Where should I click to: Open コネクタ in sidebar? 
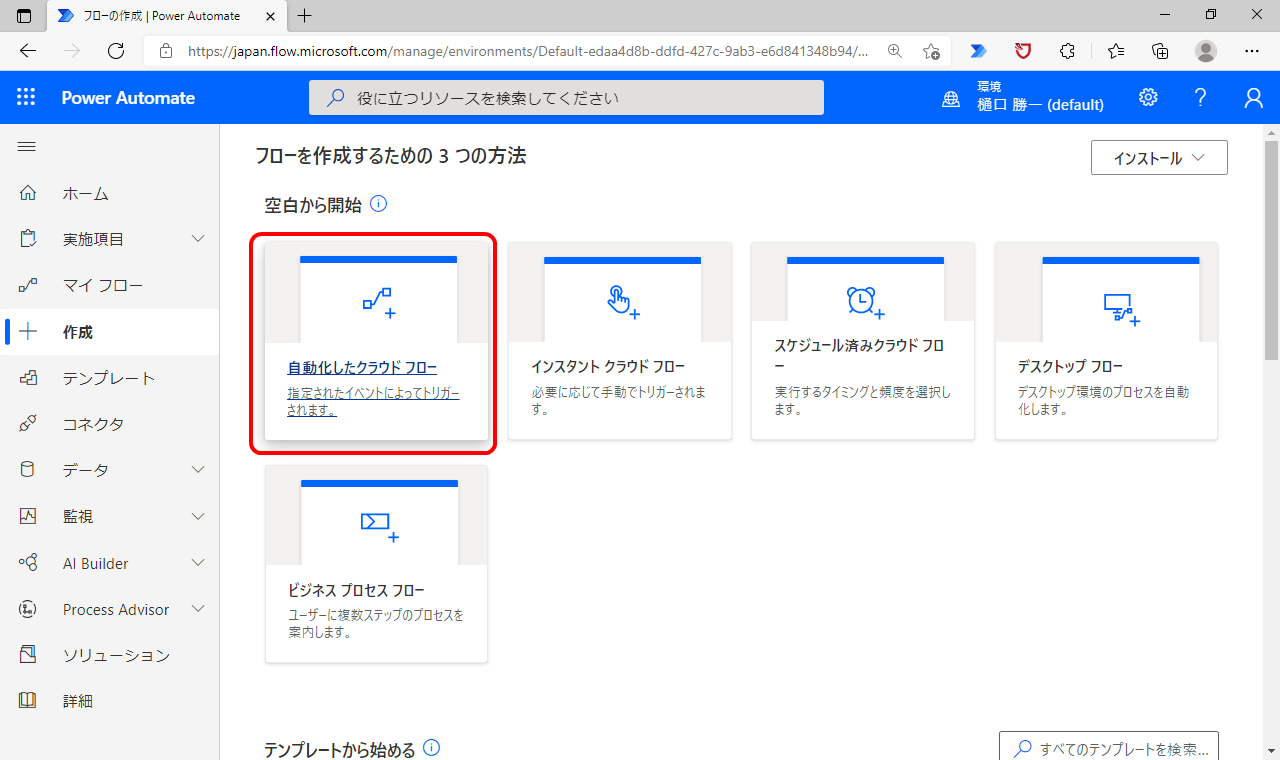[x=94, y=424]
